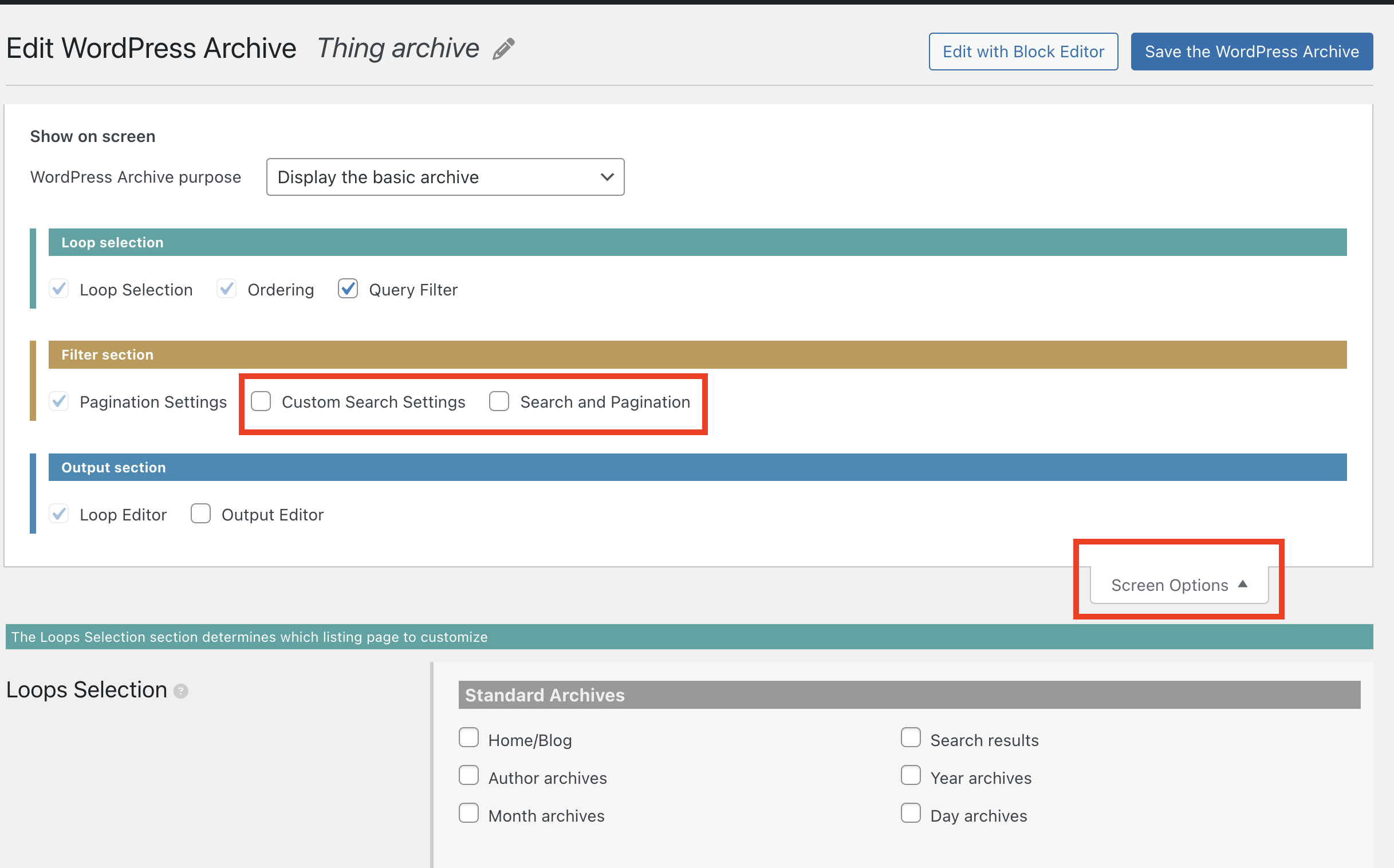
Task: Click the pencil icon to rename archive
Action: 503,49
